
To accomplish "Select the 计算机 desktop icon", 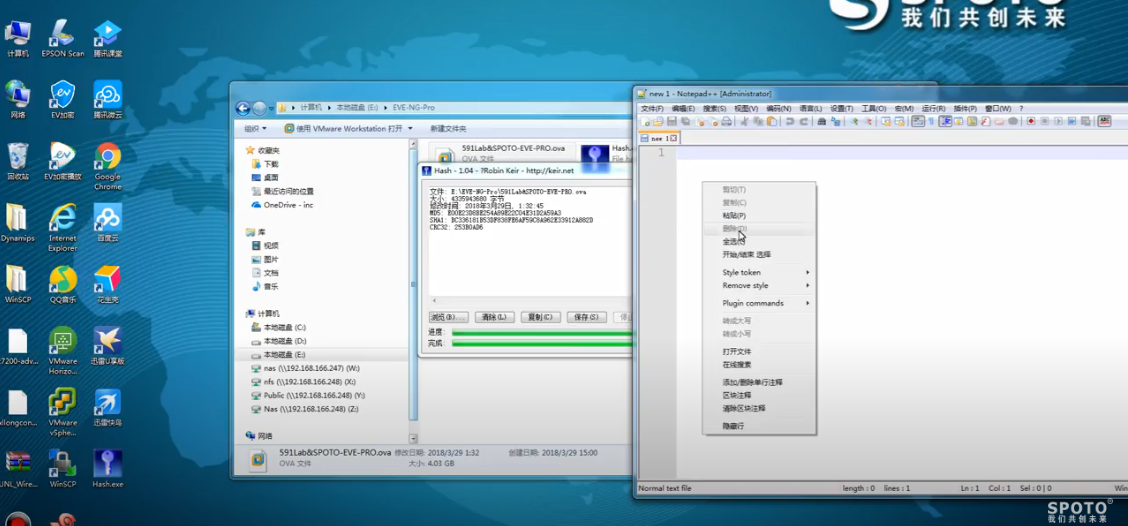I will 17,37.
